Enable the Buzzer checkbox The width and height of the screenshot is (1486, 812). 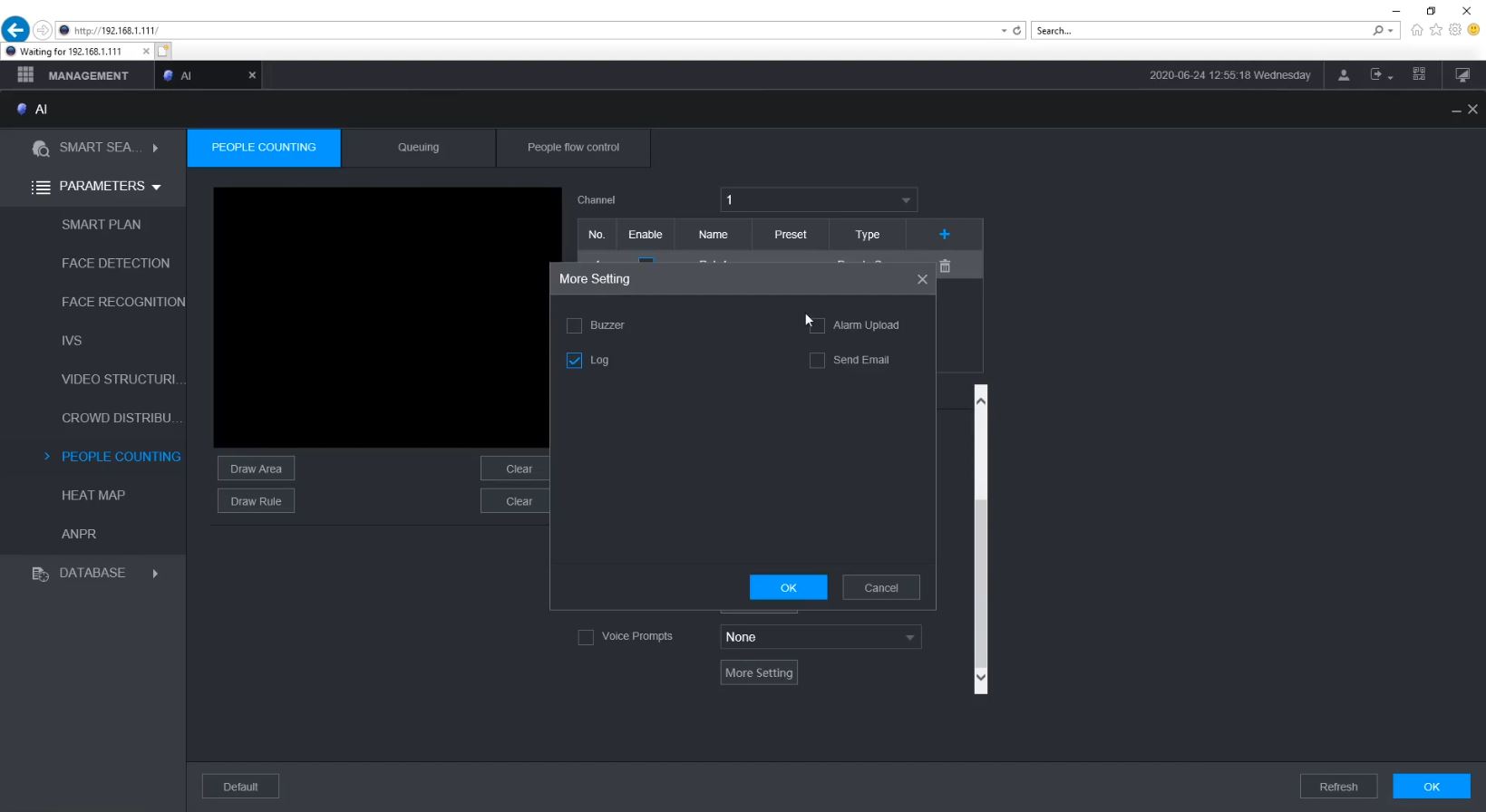click(x=574, y=325)
